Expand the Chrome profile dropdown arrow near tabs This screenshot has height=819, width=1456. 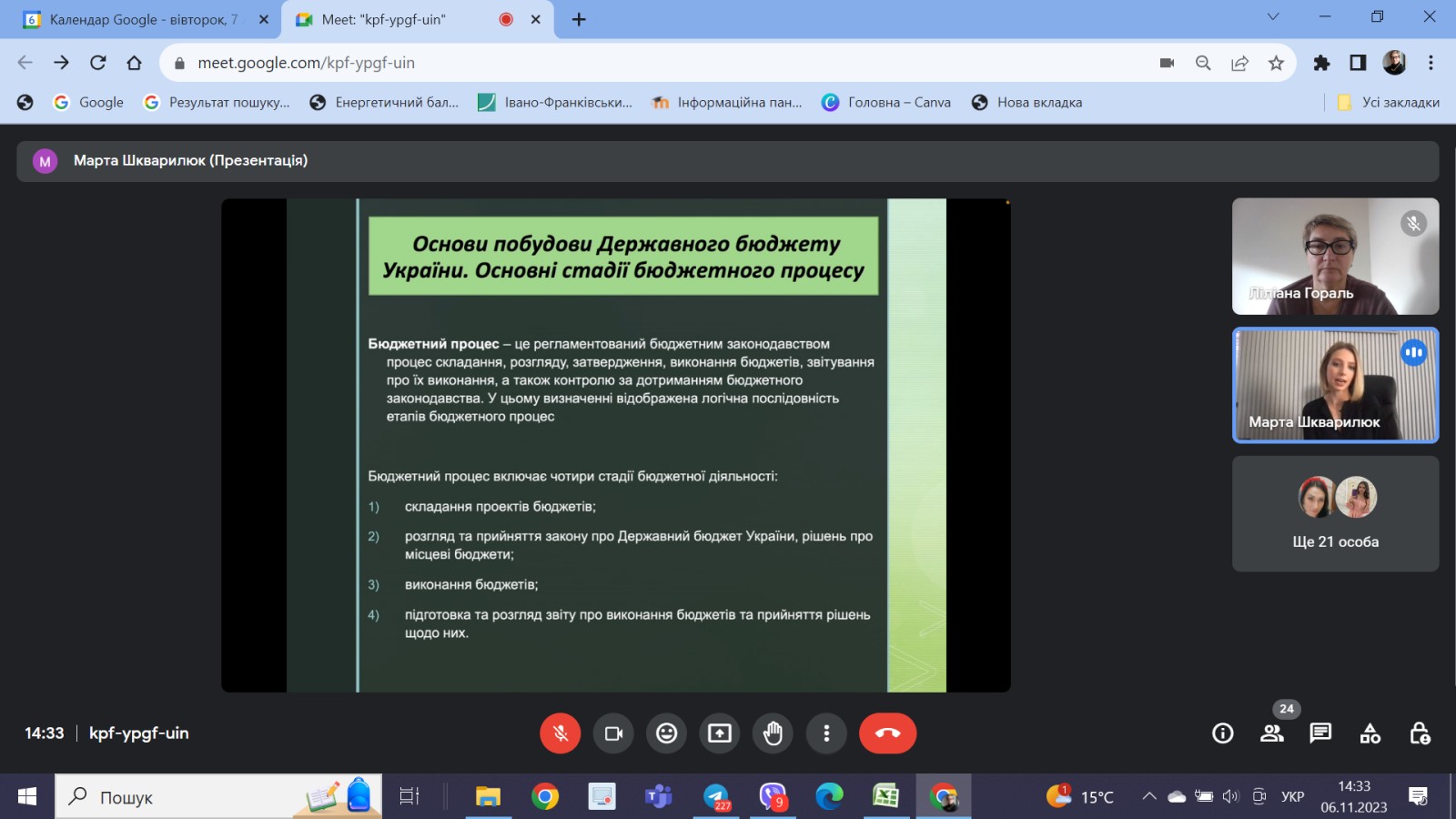[x=1271, y=18]
